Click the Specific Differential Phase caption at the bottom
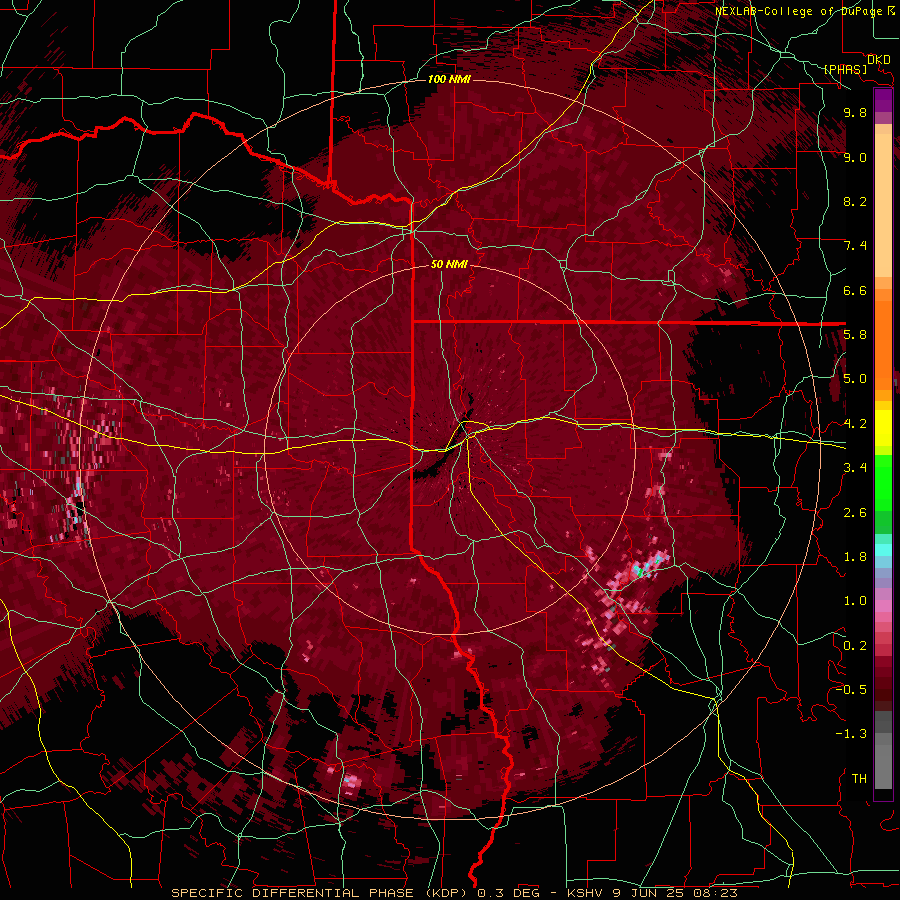 coord(454,893)
